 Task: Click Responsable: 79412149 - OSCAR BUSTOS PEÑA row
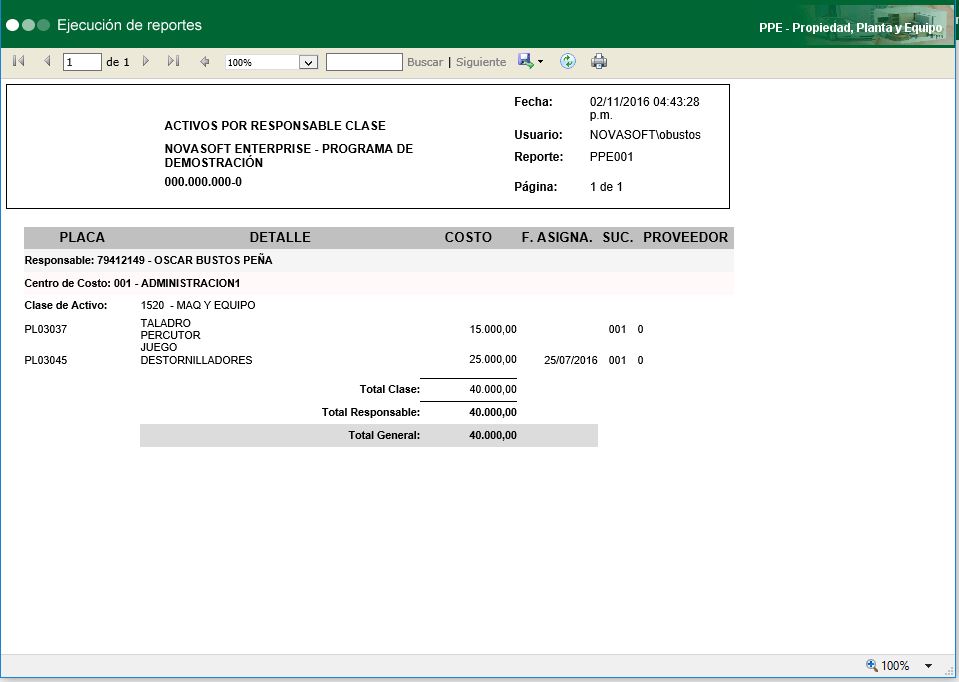(379, 260)
